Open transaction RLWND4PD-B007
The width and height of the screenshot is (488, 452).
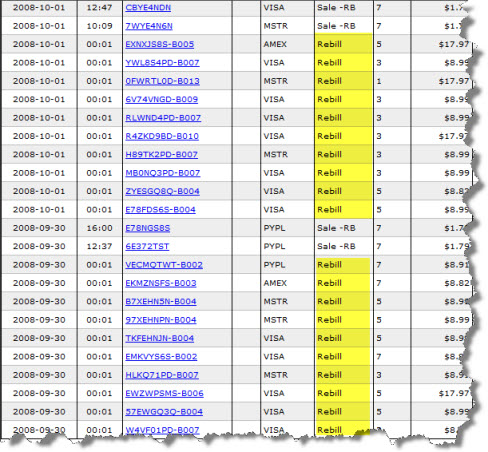163,118
